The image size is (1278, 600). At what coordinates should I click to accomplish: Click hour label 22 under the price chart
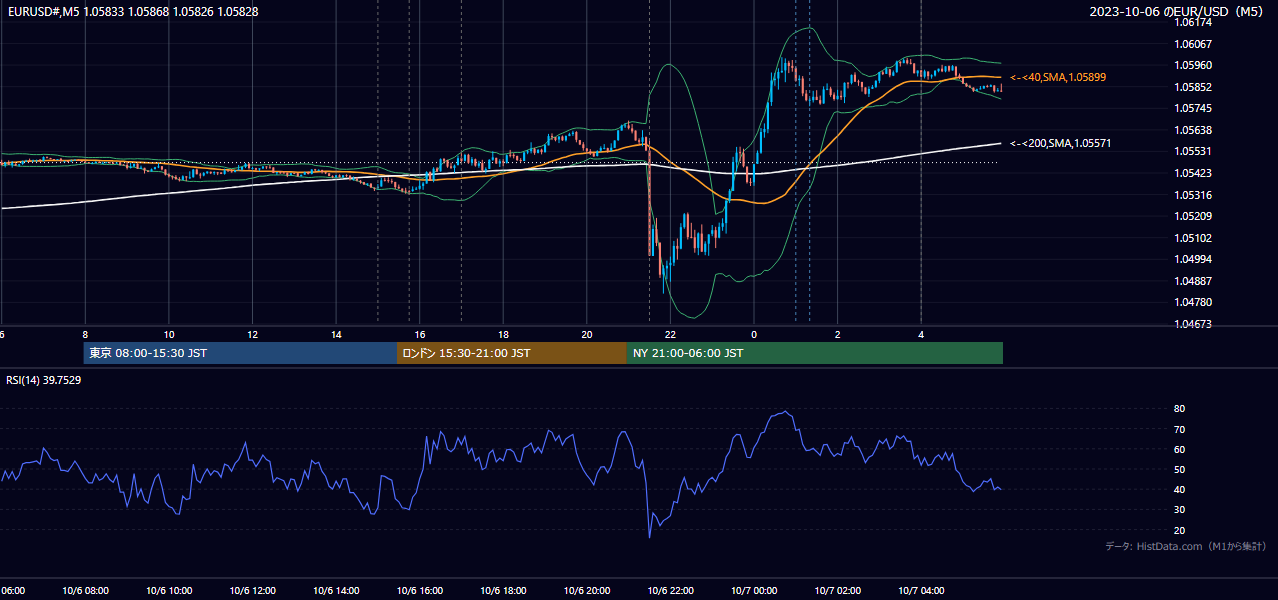(x=670, y=335)
